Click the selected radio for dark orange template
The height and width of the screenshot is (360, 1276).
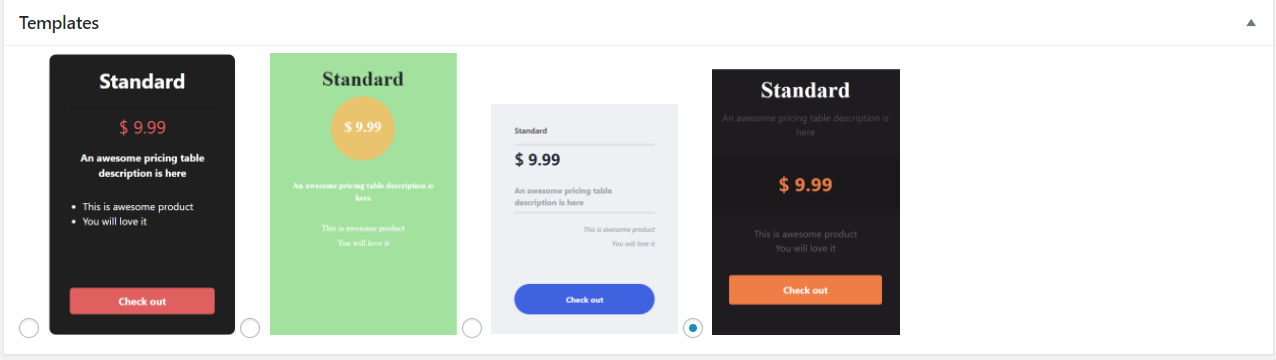(x=693, y=327)
